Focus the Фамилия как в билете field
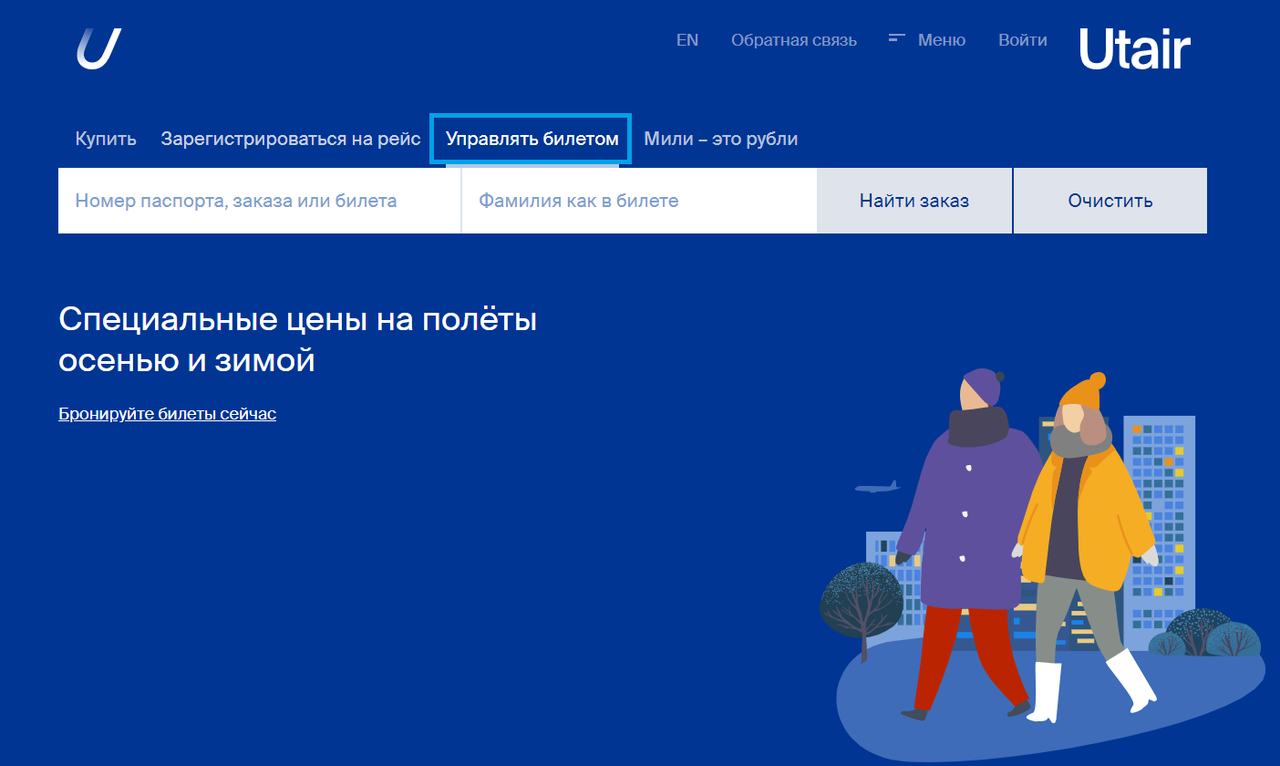1280x766 pixels. pos(639,201)
